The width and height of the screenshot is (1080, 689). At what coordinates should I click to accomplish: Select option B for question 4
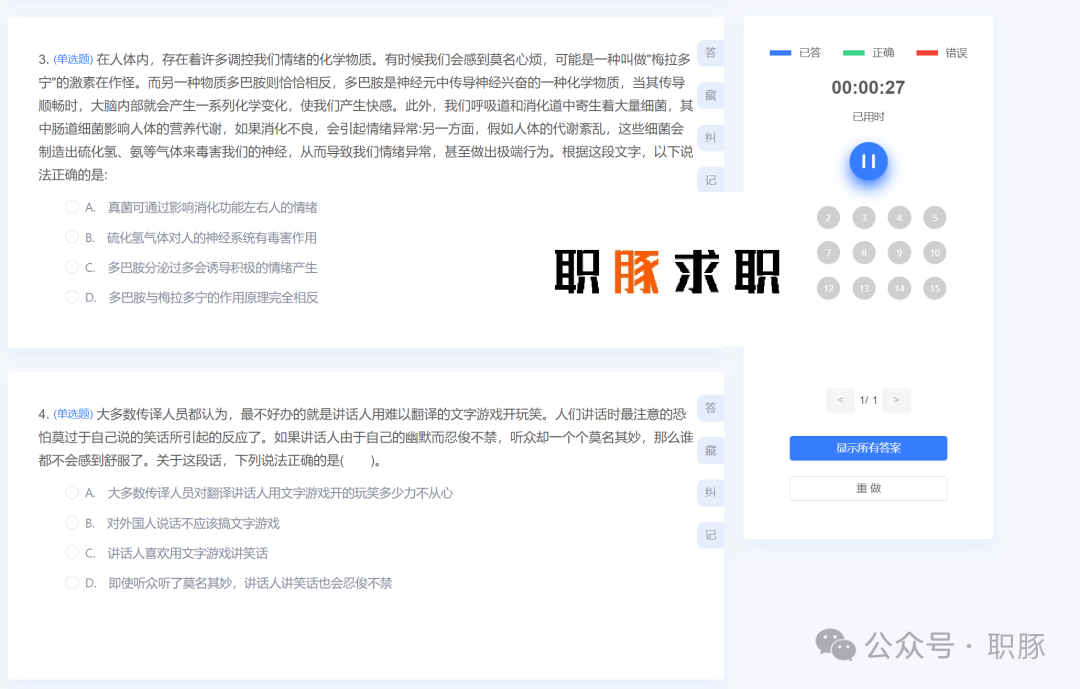[71, 522]
